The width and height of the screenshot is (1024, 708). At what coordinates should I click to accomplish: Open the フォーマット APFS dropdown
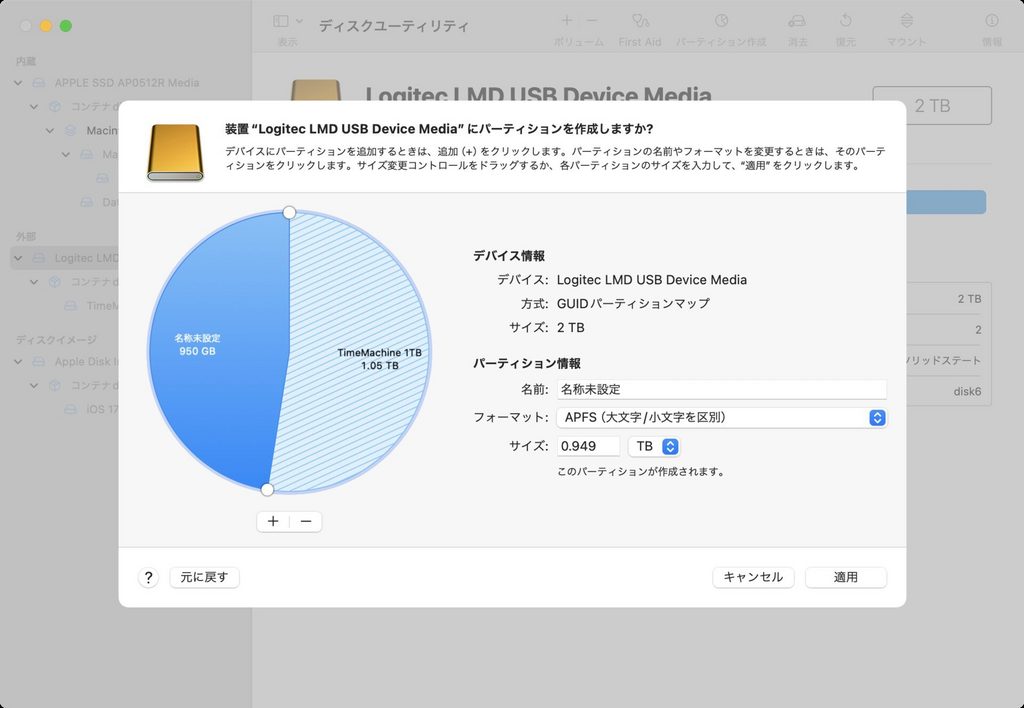722,417
